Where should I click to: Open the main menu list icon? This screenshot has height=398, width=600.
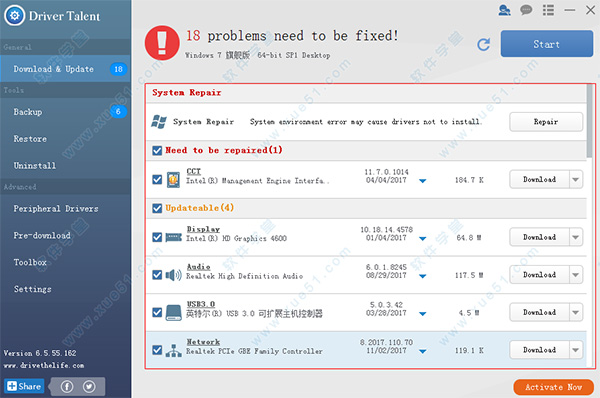point(548,10)
